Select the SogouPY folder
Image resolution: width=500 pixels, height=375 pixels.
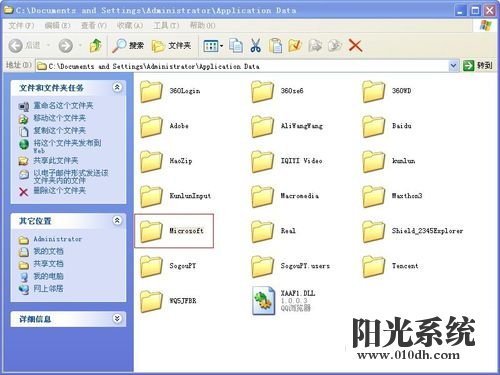coord(168,266)
